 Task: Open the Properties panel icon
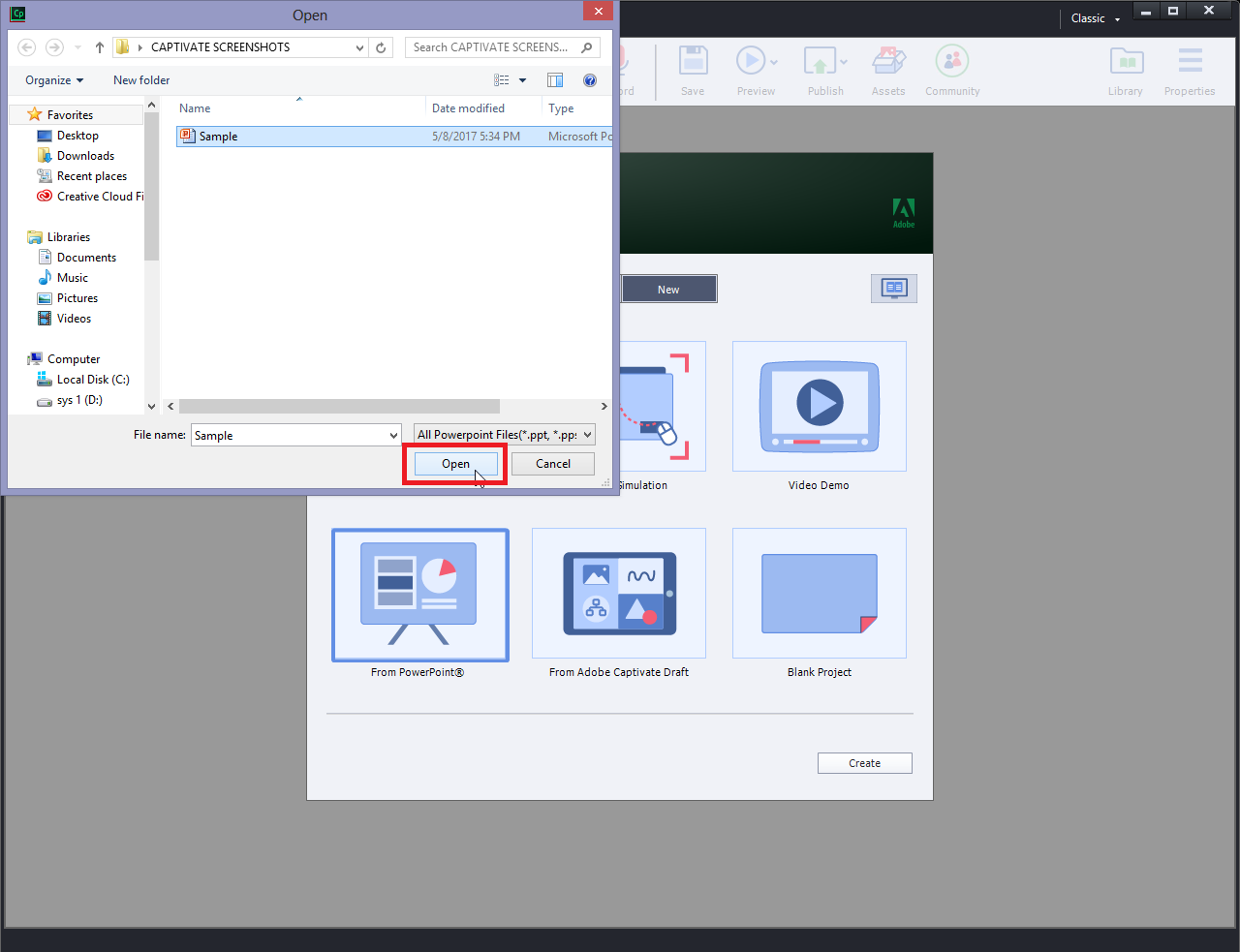tap(1191, 61)
